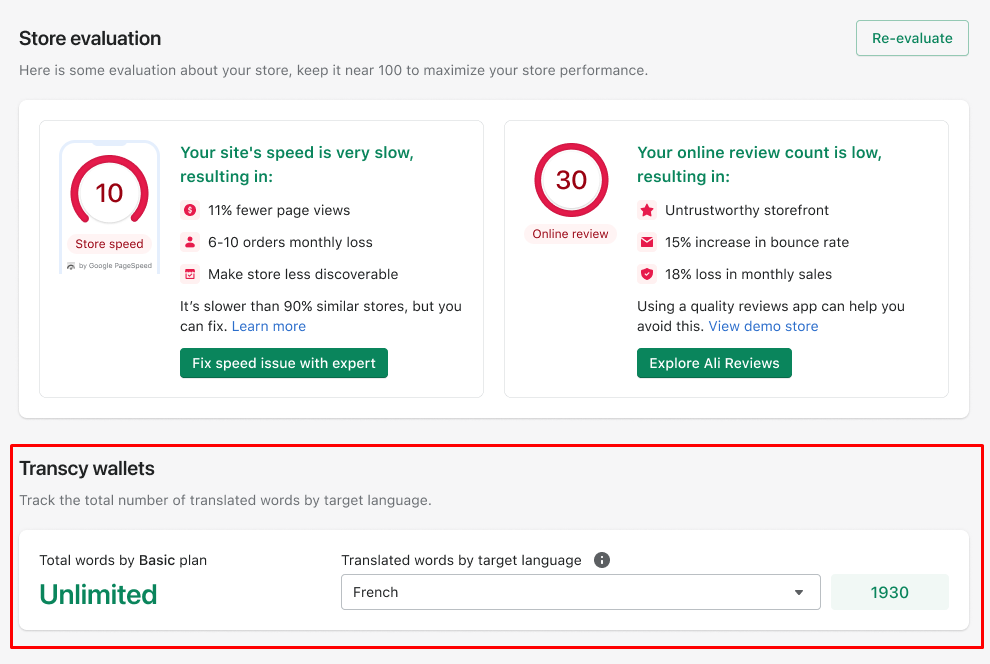Click calendar icon next to less discoverable
Screen dimensions: 990x664
(190, 275)
